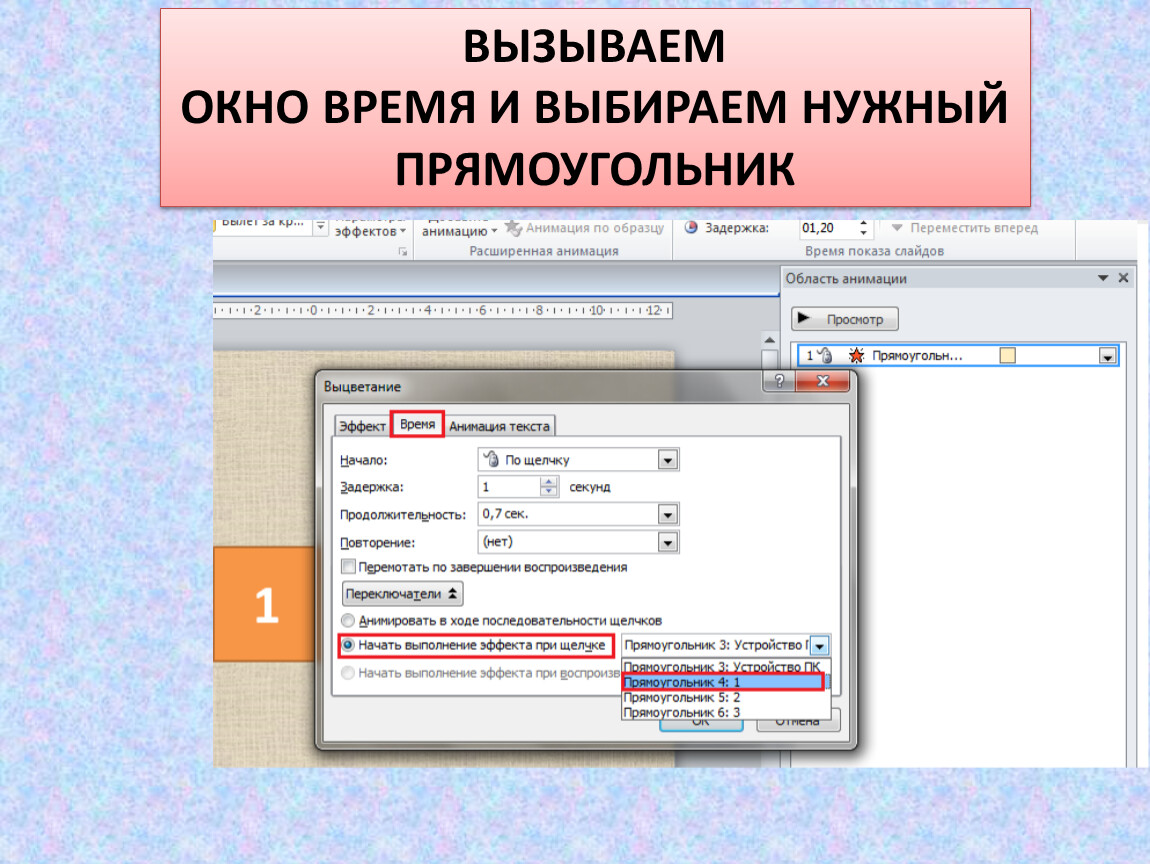Screen dimensions: 1150x864
Task: Click the Анимация по образцу painter icon
Action: 513,228
